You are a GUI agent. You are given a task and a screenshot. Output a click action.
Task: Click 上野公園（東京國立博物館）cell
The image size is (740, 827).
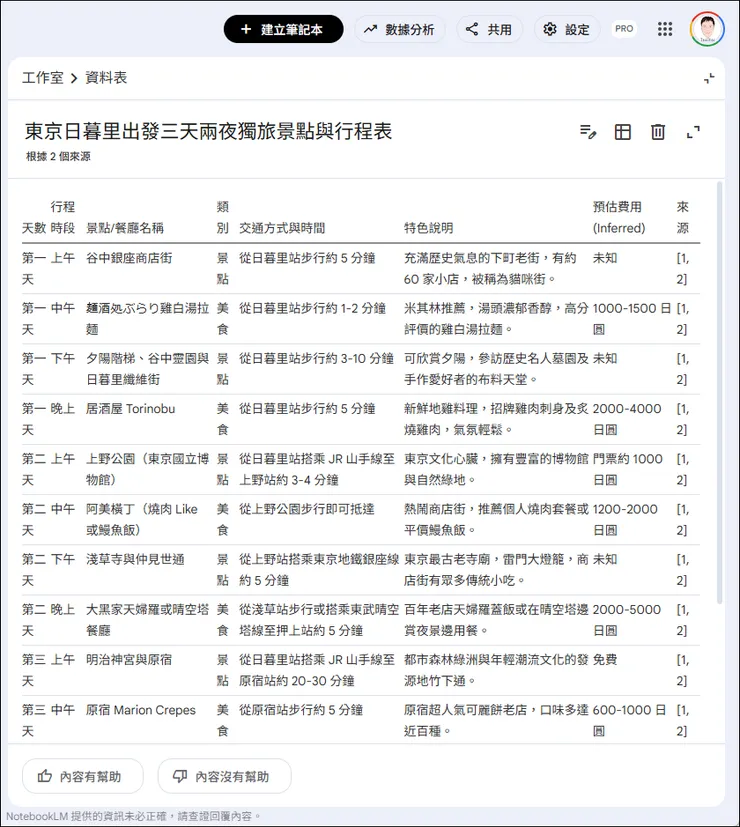coord(147,469)
